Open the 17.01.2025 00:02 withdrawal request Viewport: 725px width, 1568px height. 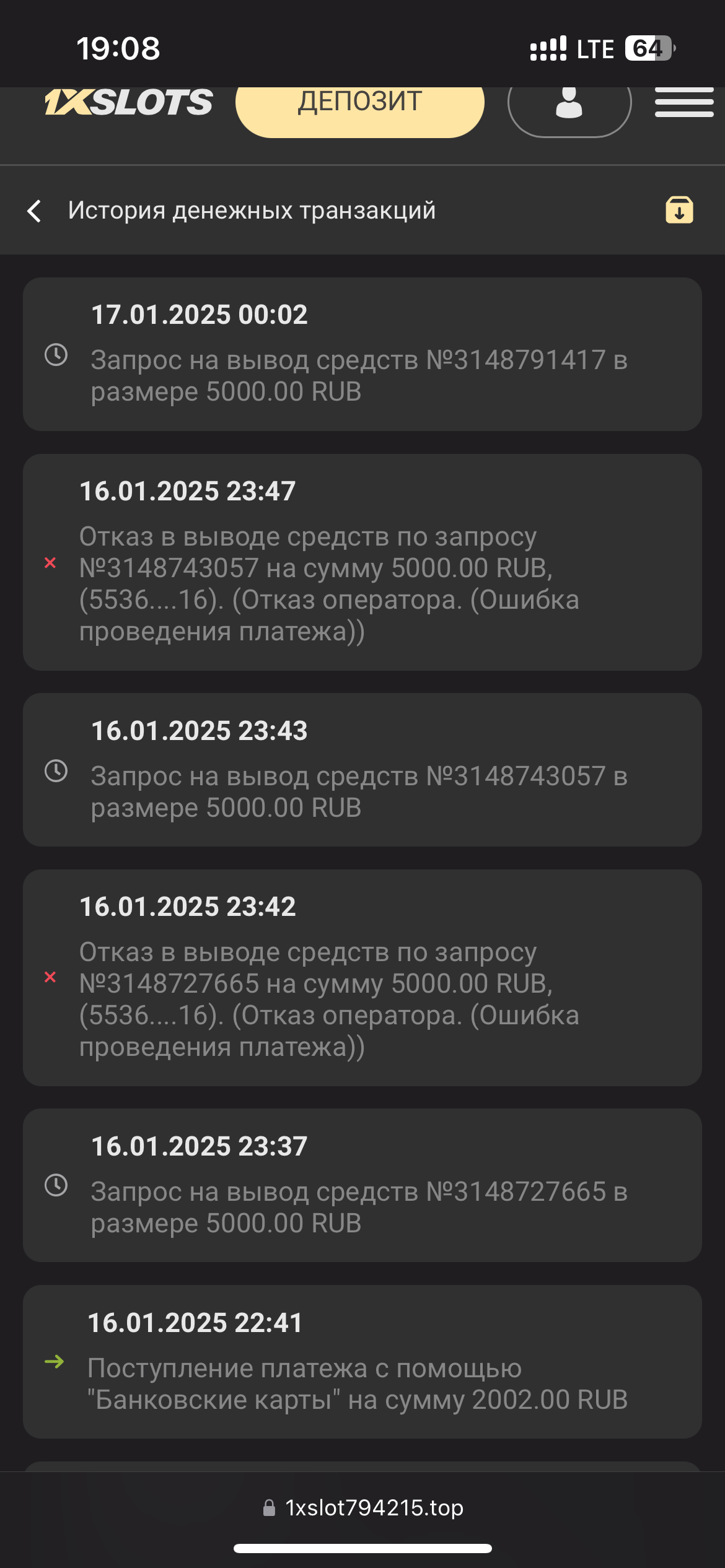[362, 354]
